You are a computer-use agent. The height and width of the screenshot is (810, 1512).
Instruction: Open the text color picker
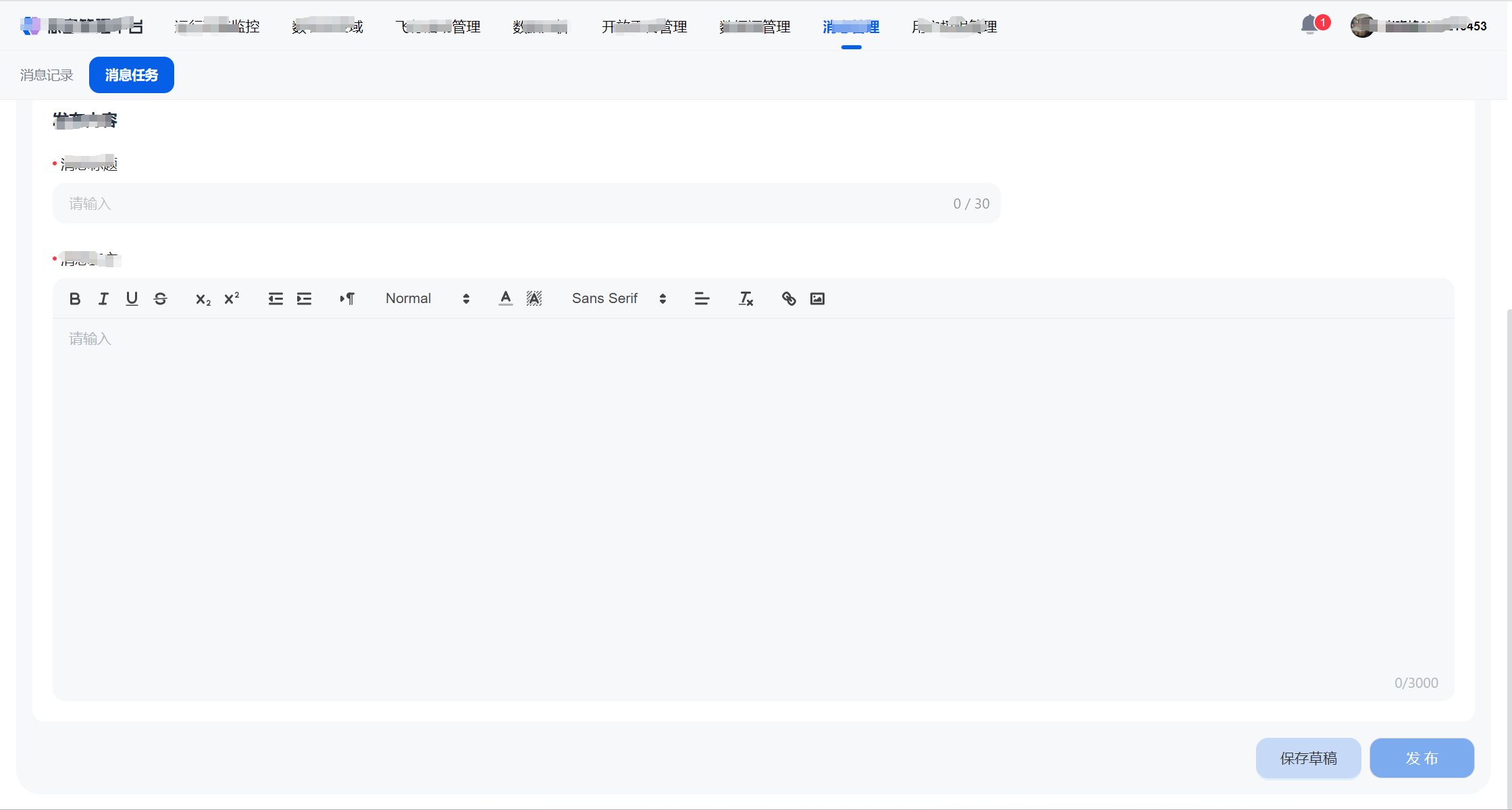505,298
